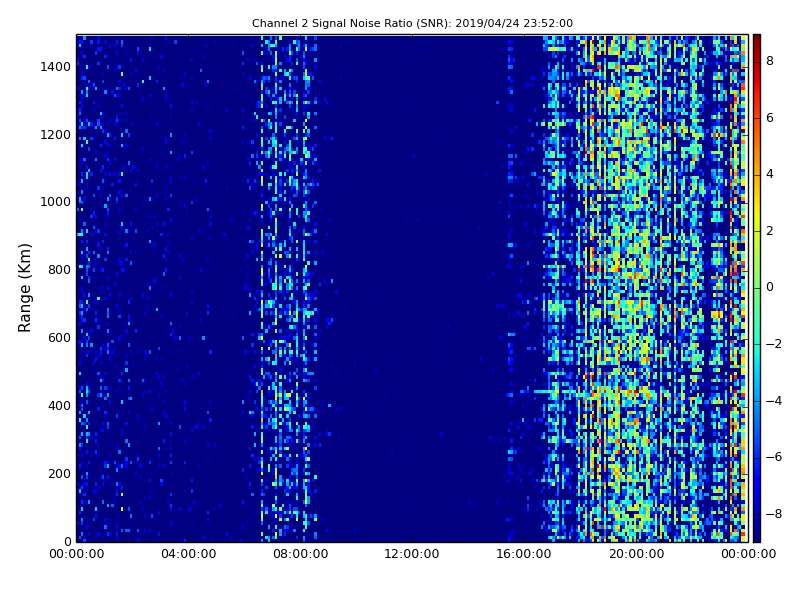
Task: Click the x-axis tick label 04:00:00
Action: tap(188, 554)
